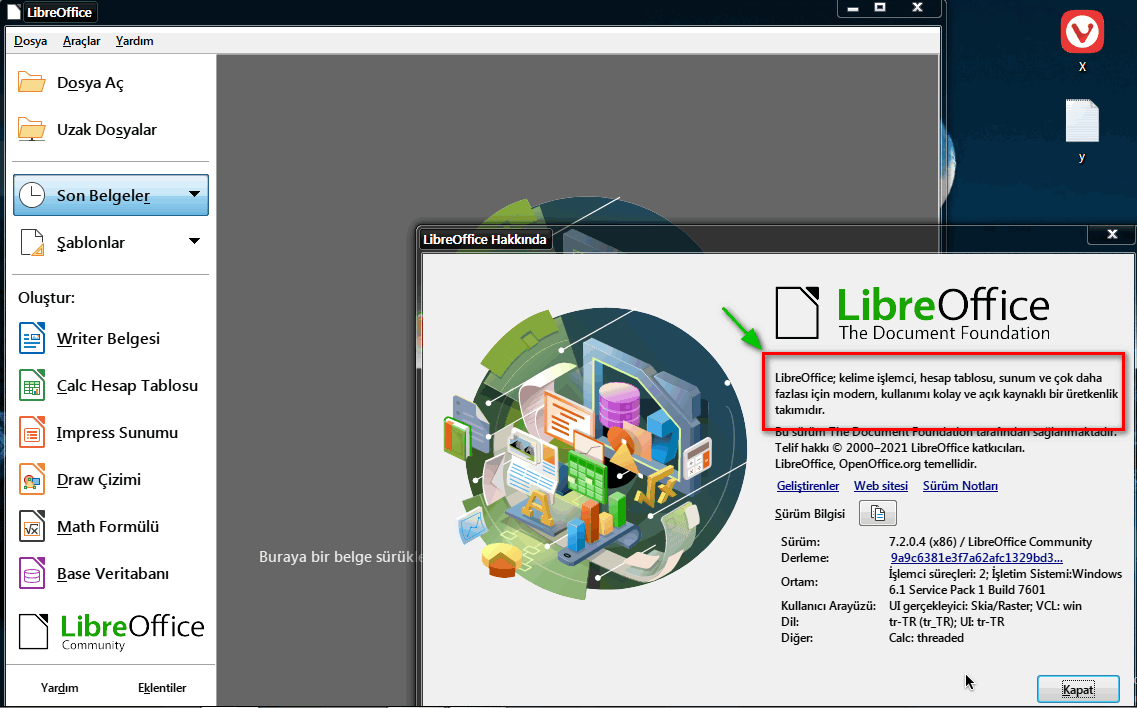Click the Şablonlar template icon

(32, 242)
